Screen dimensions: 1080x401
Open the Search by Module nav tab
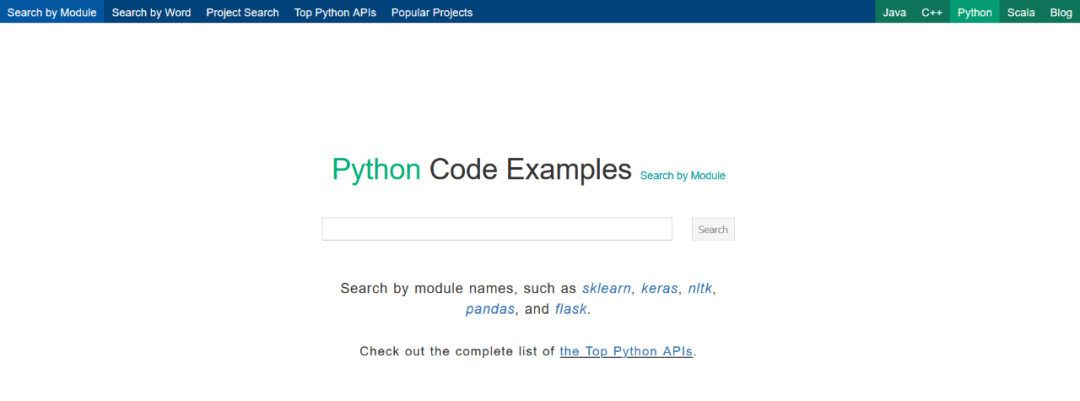pyautogui.click(x=51, y=13)
